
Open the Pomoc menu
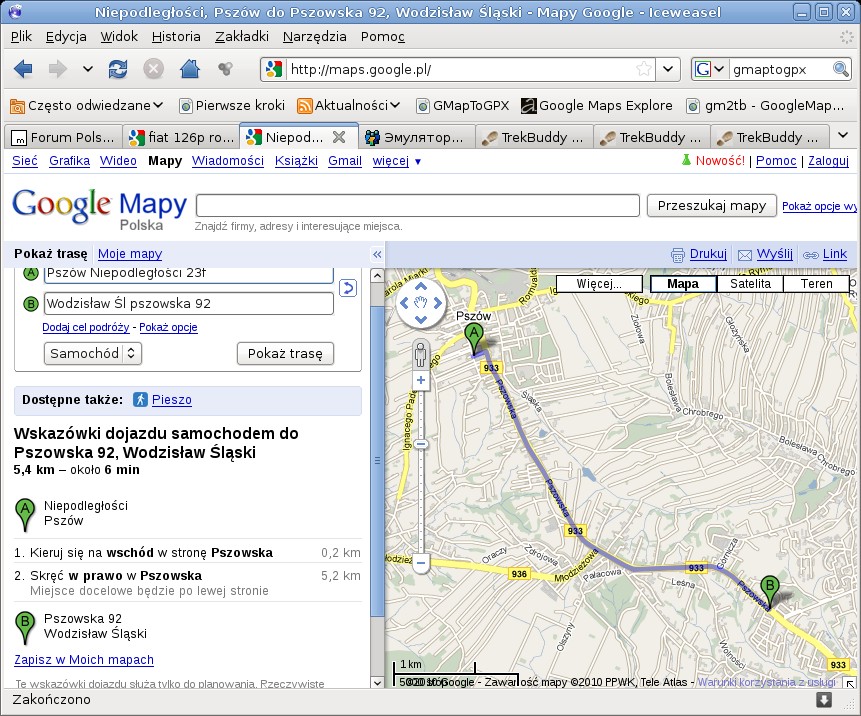click(383, 37)
